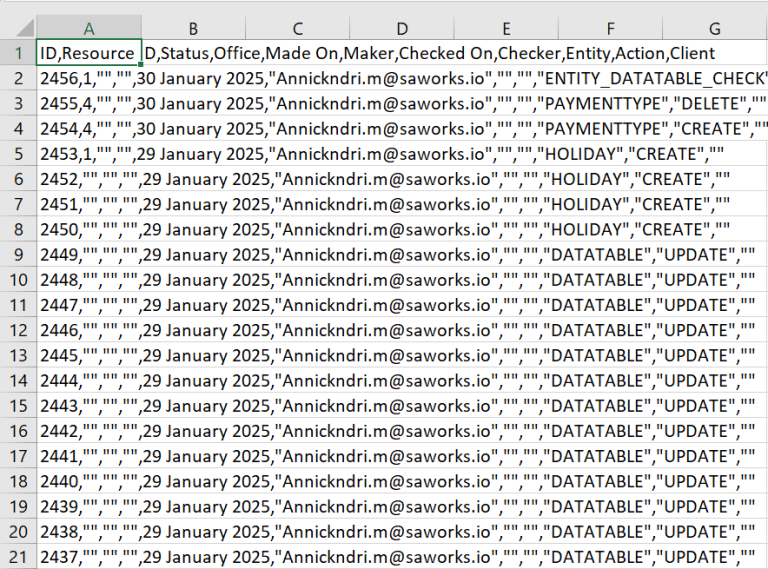Select row 21 header
The width and height of the screenshot is (768, 569).
click(17, 556)
